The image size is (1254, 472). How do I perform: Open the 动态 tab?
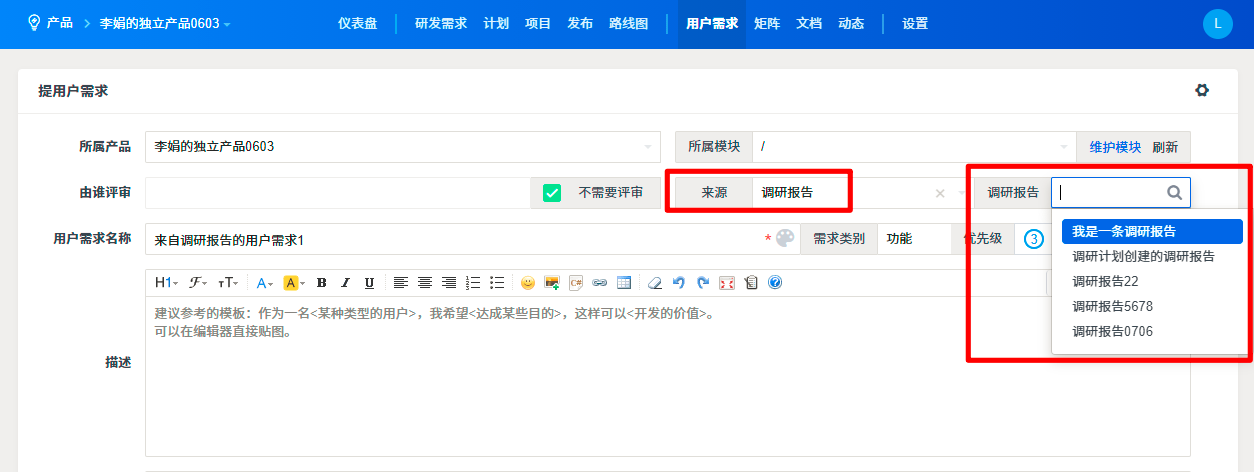[851, 23]
